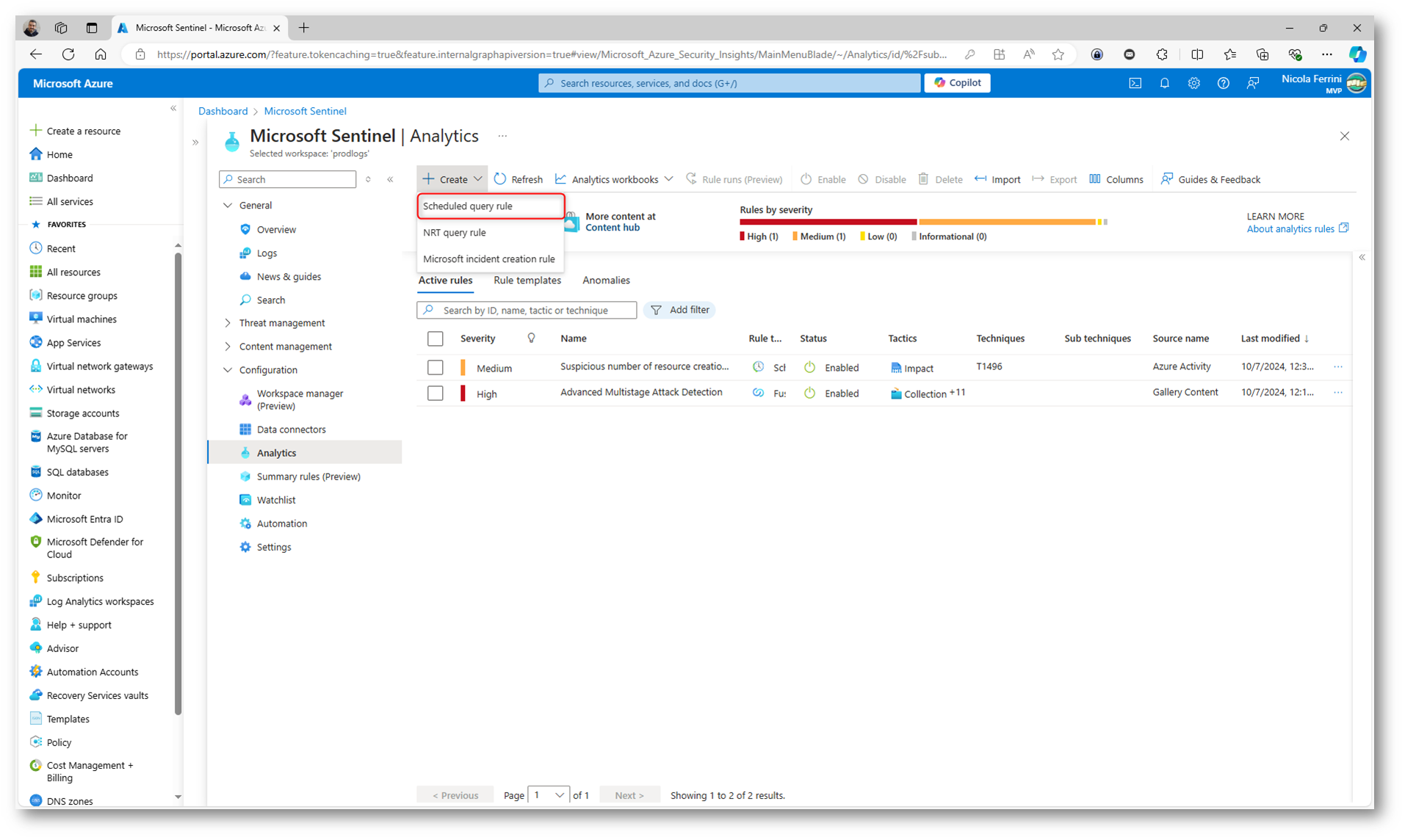Choose NRT query rule
The image size is (1405, 840).
point(491,233)
